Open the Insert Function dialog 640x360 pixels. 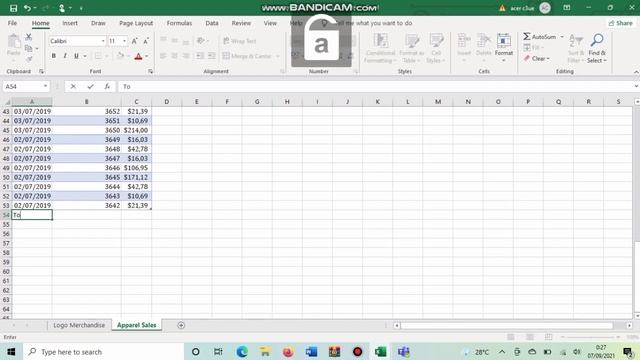(107, 87)
